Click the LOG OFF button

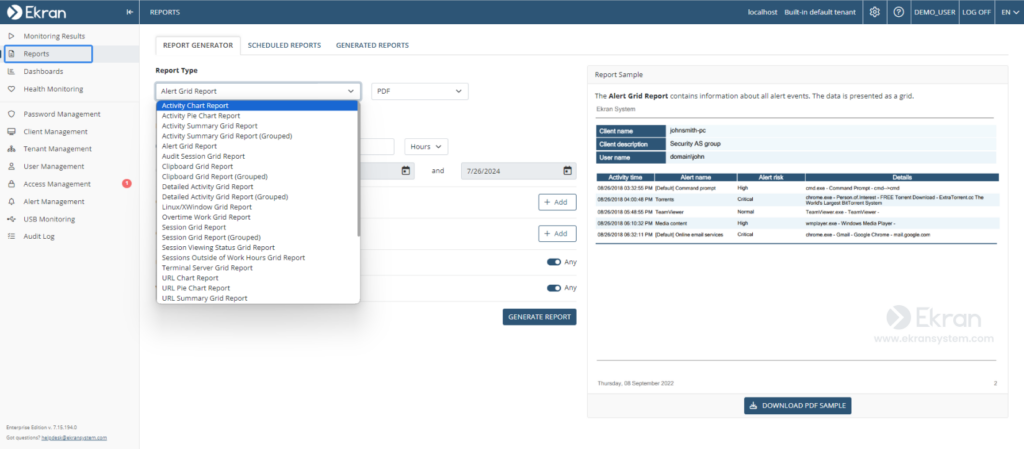coord(976,12)
